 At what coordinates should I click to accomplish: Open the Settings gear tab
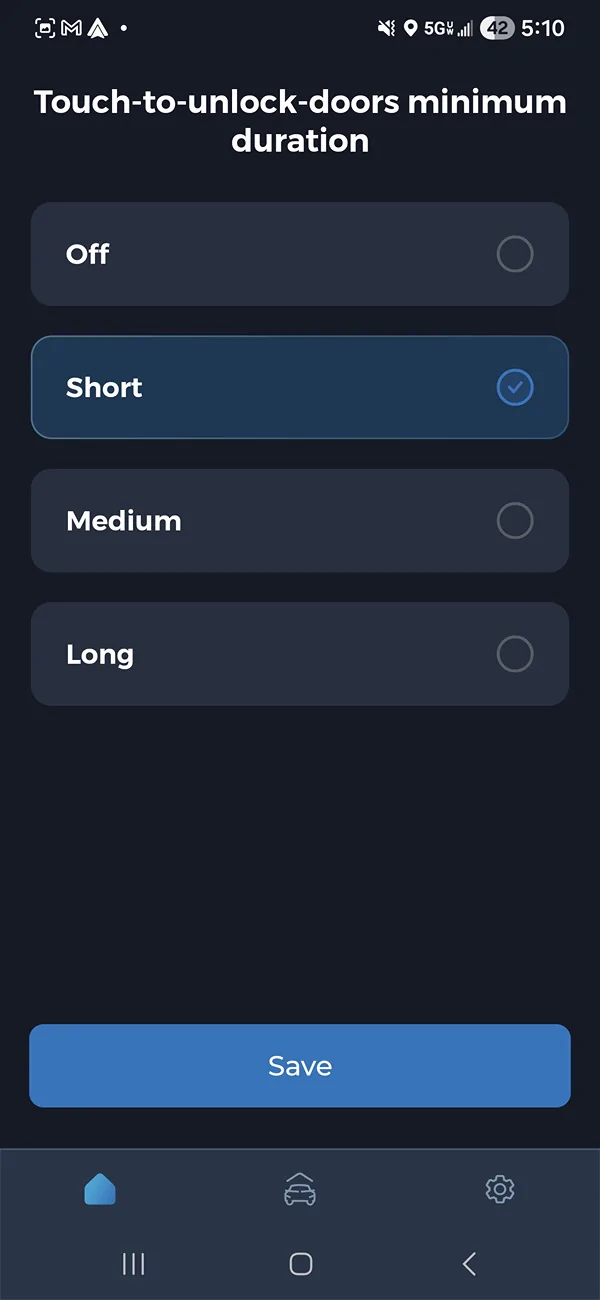[x=499, y=1189]
